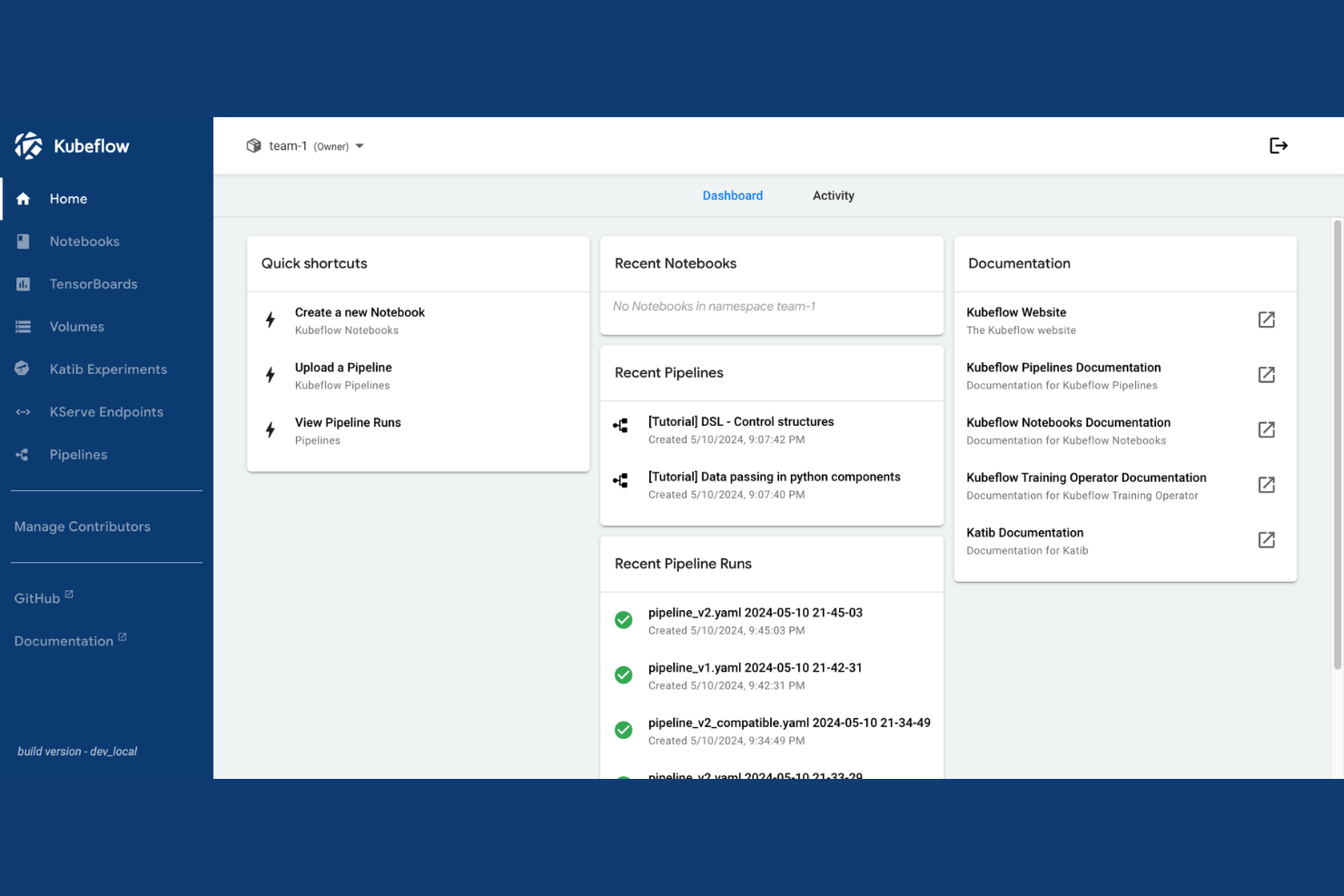Viewport: 1344px width, 896px height.
Task: Click the "Quick shortcuts" card heading
Action: point(314,263)
